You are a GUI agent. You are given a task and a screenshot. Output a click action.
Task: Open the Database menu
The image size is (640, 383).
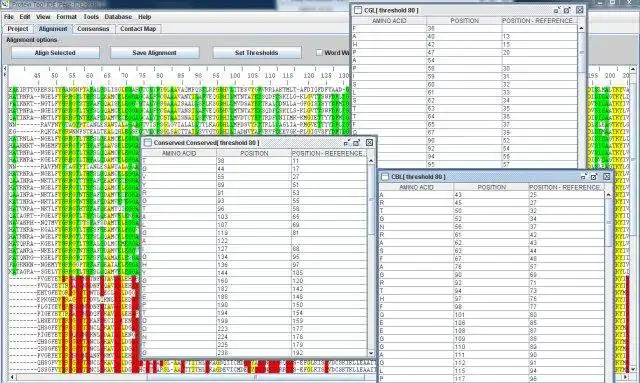coord(118,17)
